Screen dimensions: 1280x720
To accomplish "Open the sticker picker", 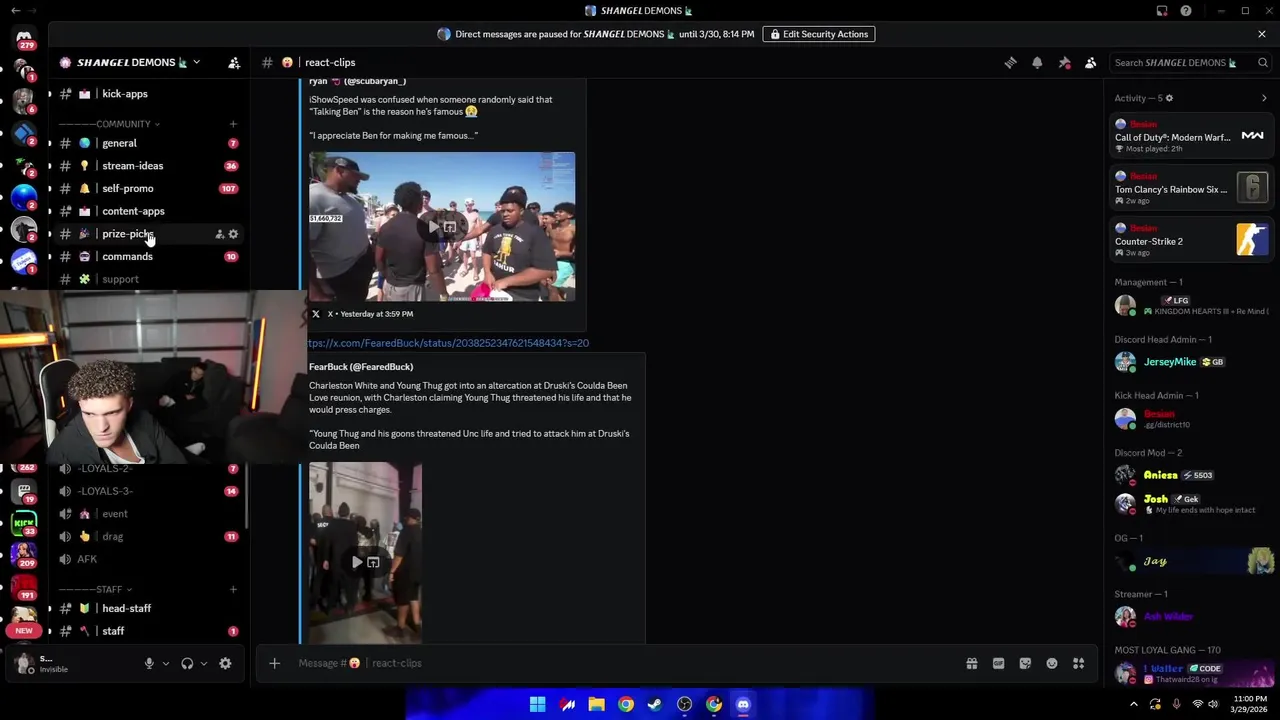I will [x=1025, y=663].
